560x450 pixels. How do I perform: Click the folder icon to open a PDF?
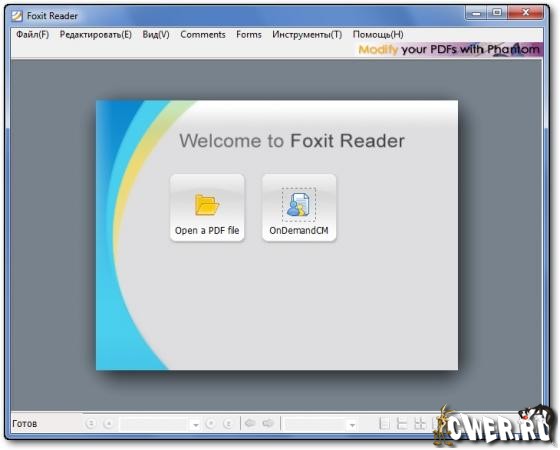click(x=207, y=205)
